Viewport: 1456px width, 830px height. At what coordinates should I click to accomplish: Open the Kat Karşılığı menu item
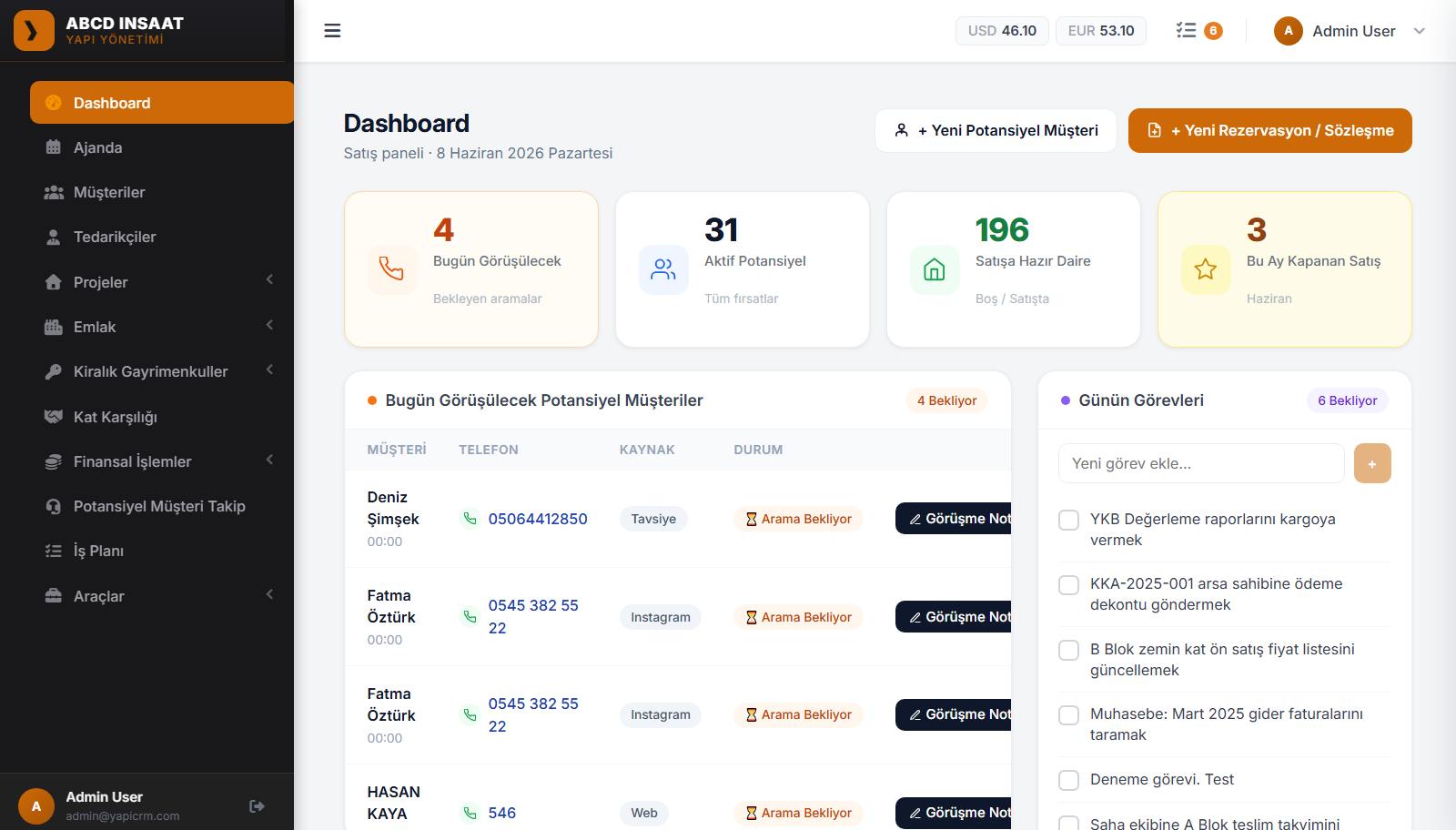pyautogui.click(x=162, y=417)
